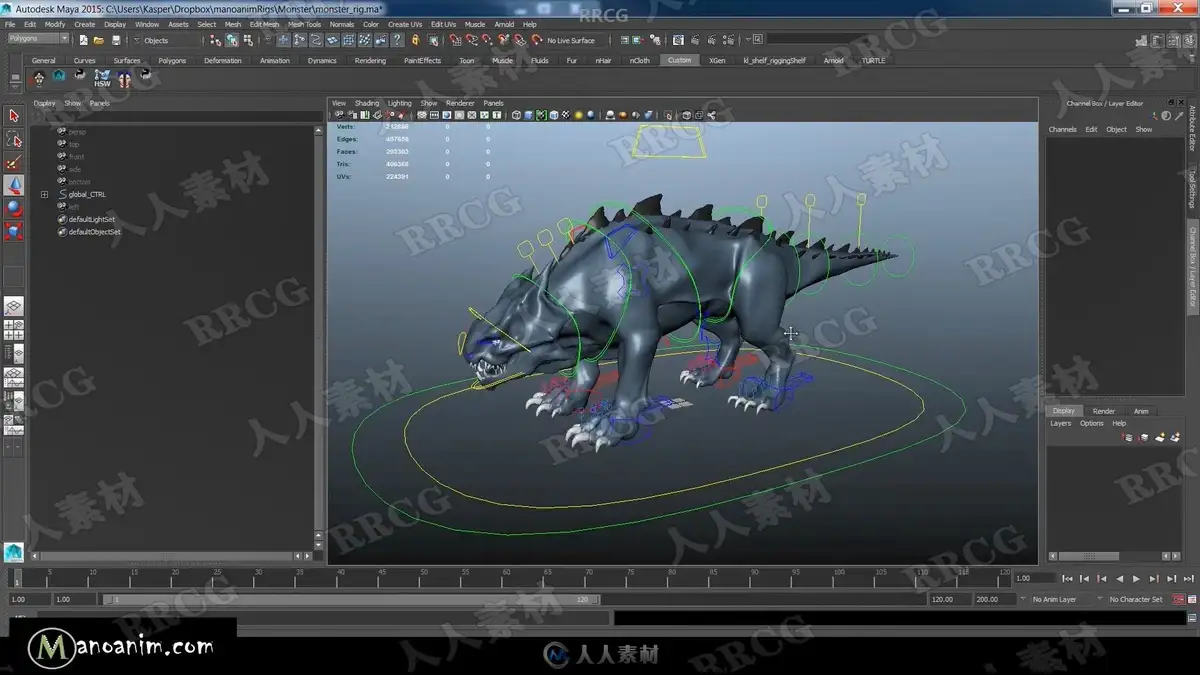Select defaultLightSet in the Outliner
Screen dimensions: 1200x675
[92, 219]
